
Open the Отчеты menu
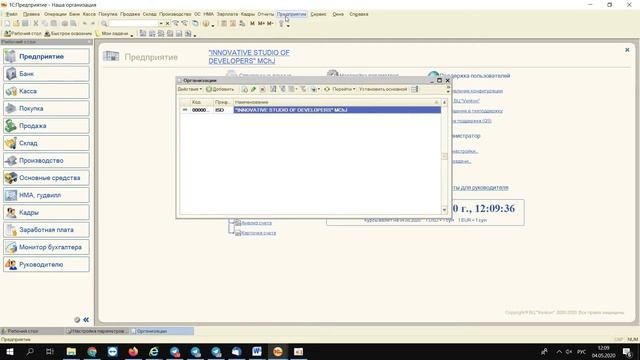266,14
